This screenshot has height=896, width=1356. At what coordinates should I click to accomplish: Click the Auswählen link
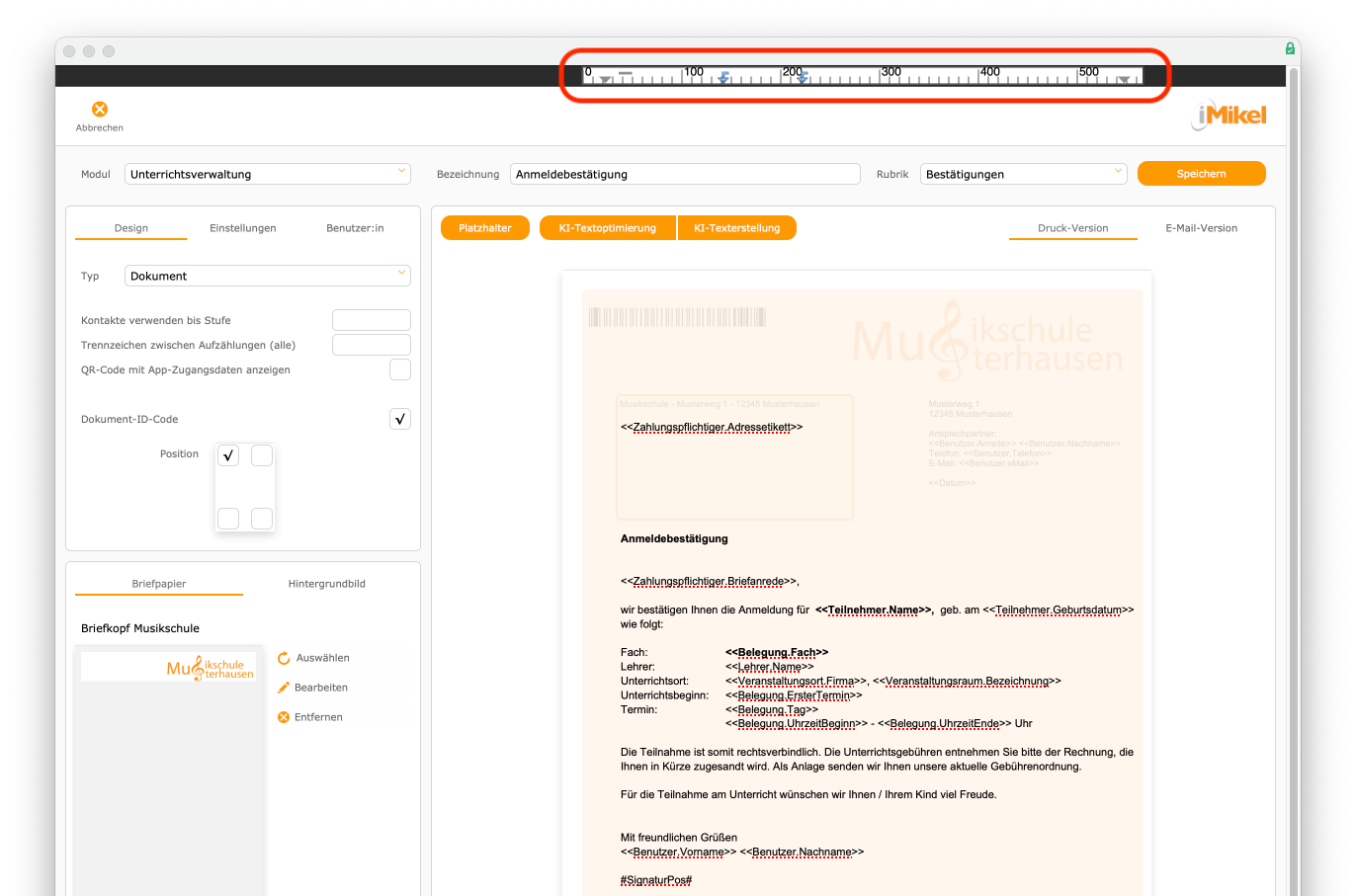(x=323, y=658)
